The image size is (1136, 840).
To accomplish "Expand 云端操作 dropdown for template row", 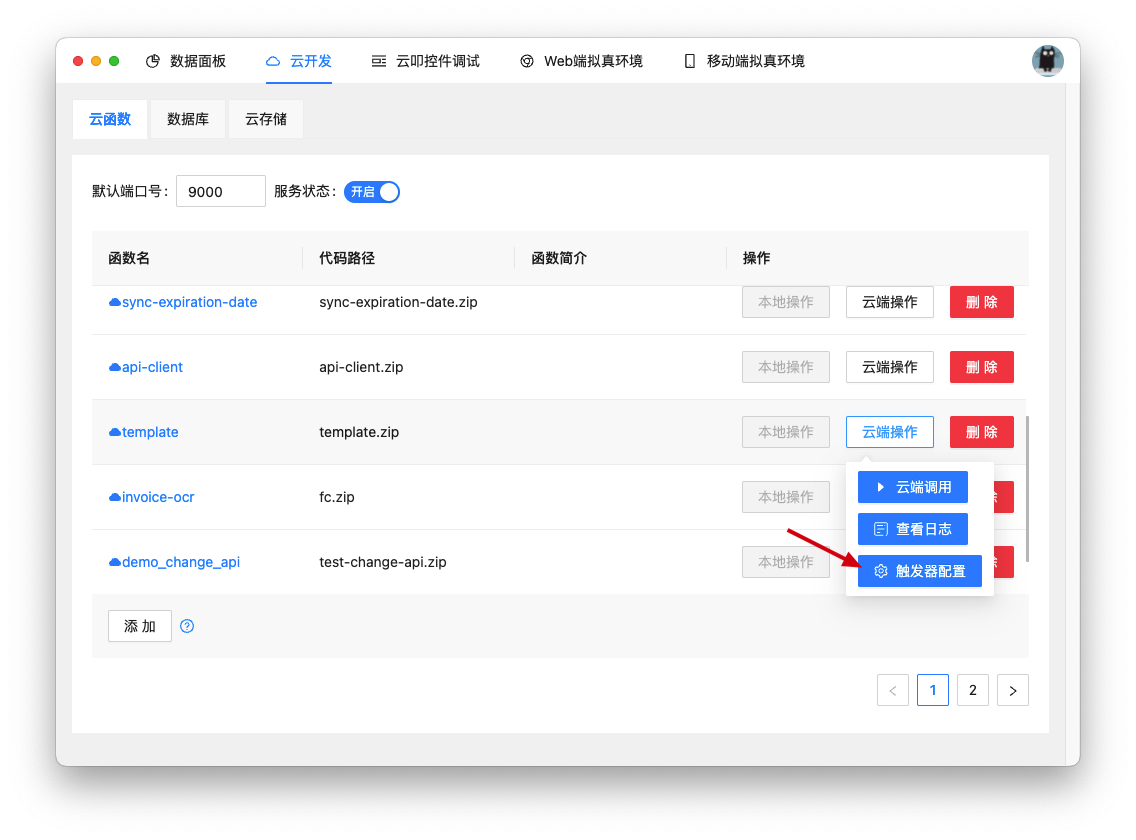I will click(x=889, y=432).
